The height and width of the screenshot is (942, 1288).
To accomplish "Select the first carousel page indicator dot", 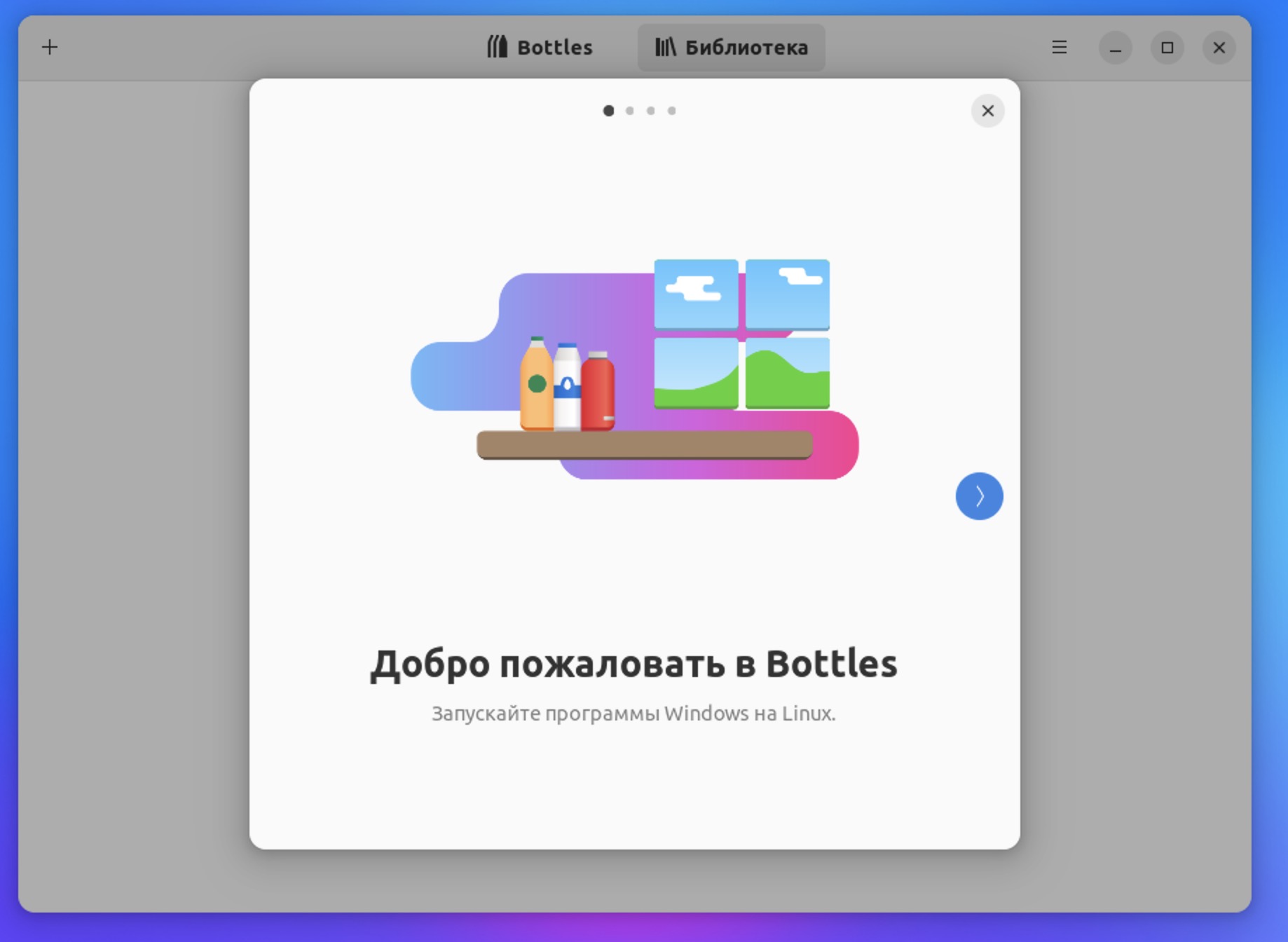I will point(608,111).
